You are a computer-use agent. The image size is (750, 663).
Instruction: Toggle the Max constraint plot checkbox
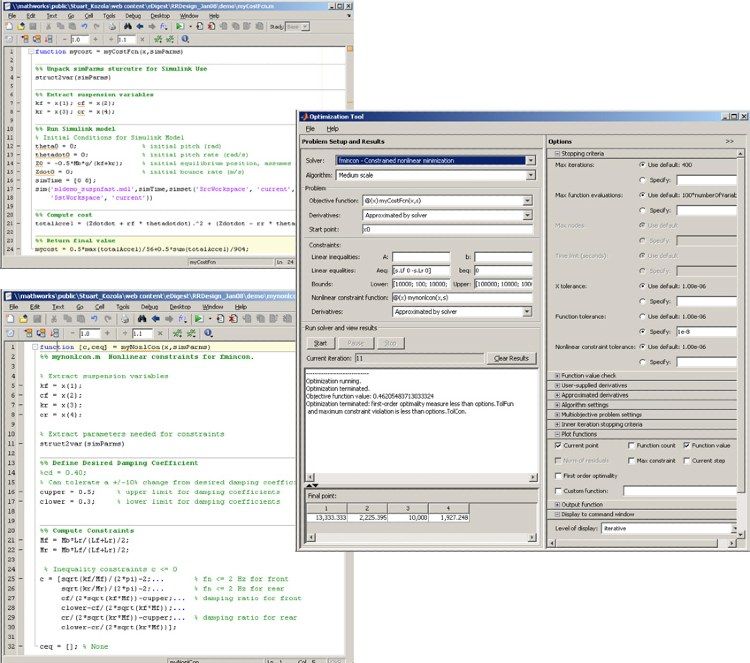pyautogui.click(x=630, y=460)
